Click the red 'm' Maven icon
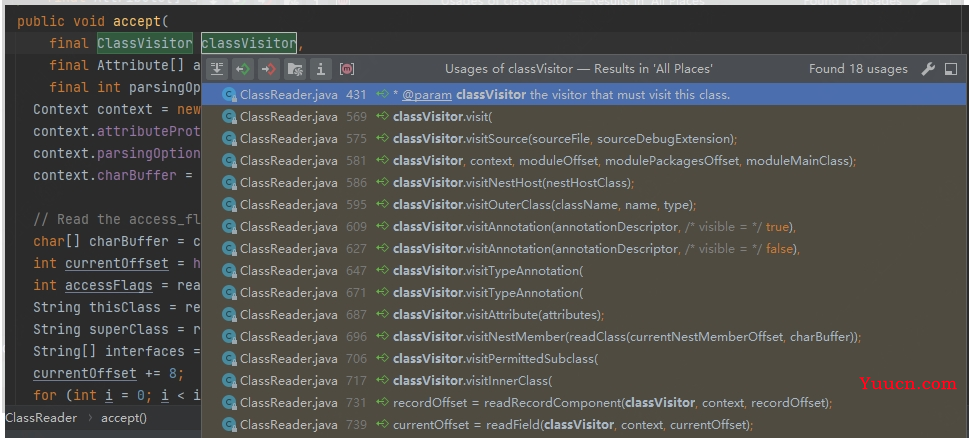 (347, 69)
